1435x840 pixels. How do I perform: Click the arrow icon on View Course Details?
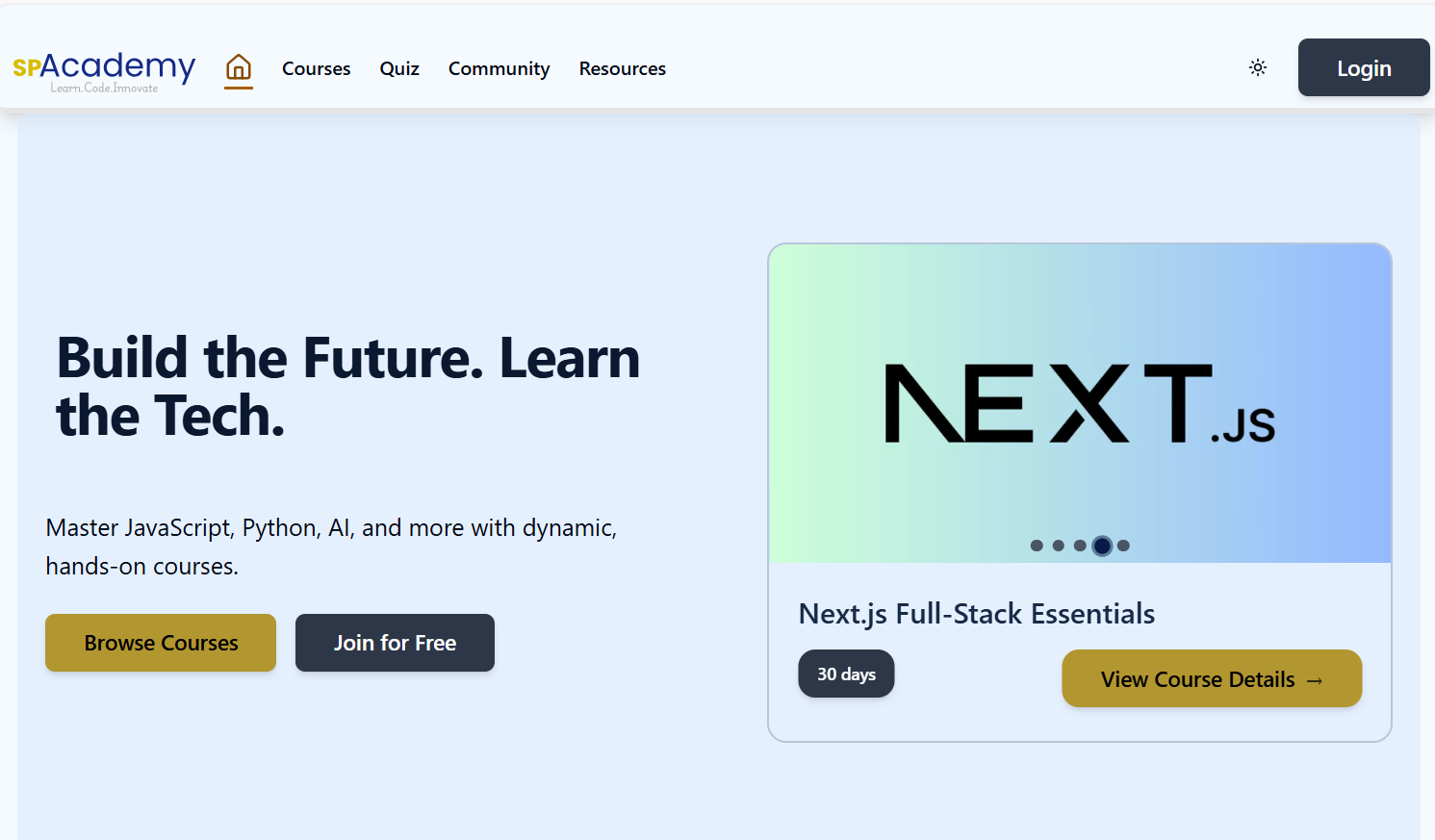point(1317,679)
